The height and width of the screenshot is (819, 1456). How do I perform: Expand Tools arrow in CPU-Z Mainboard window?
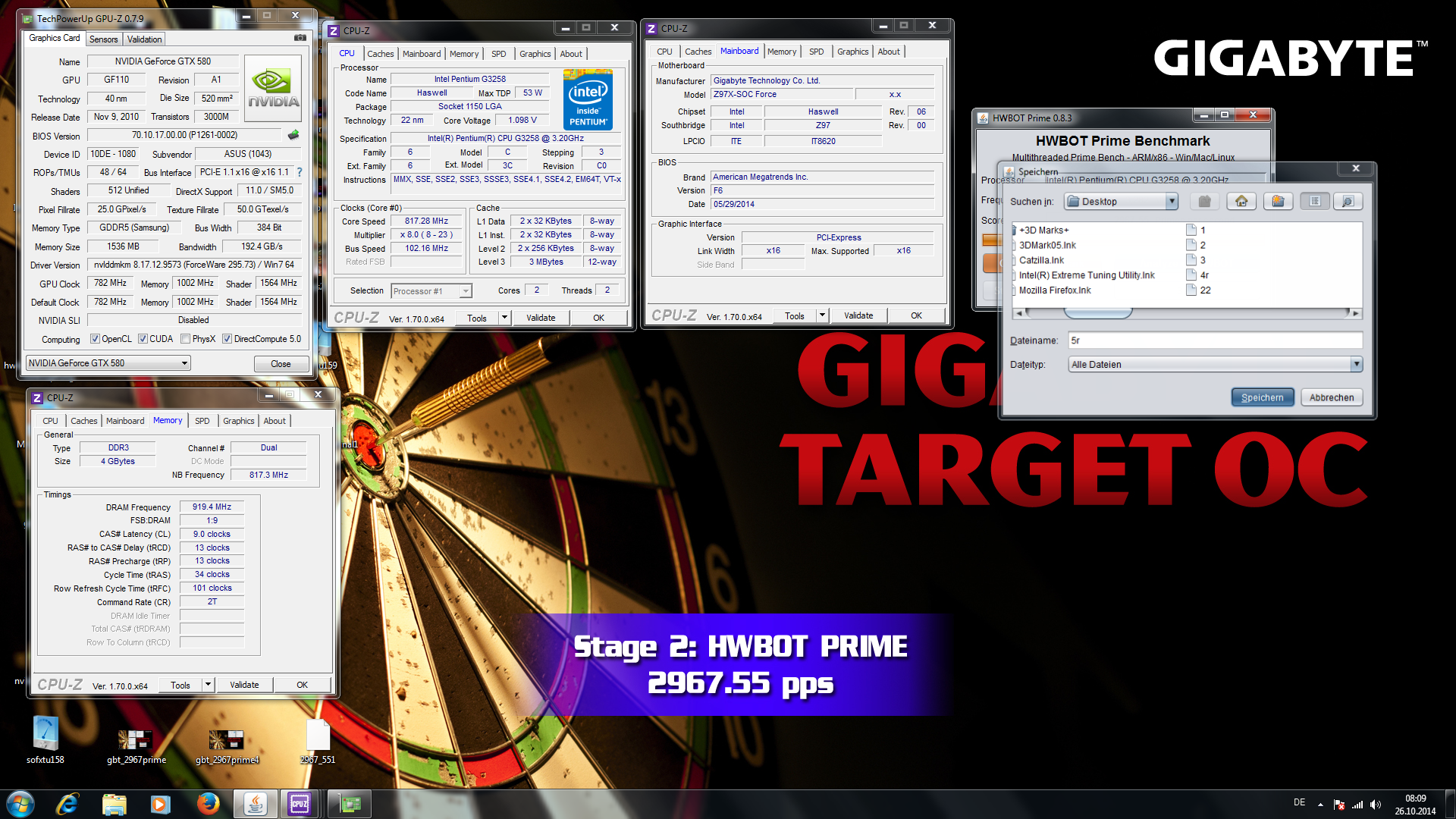[x=822, y=315]
